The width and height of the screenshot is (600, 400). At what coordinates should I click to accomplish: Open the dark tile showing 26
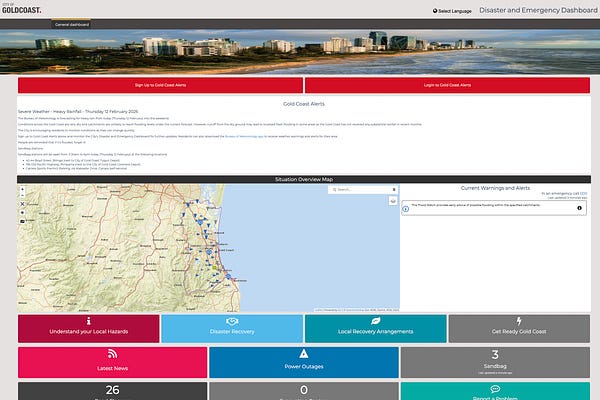click(112, 391)
